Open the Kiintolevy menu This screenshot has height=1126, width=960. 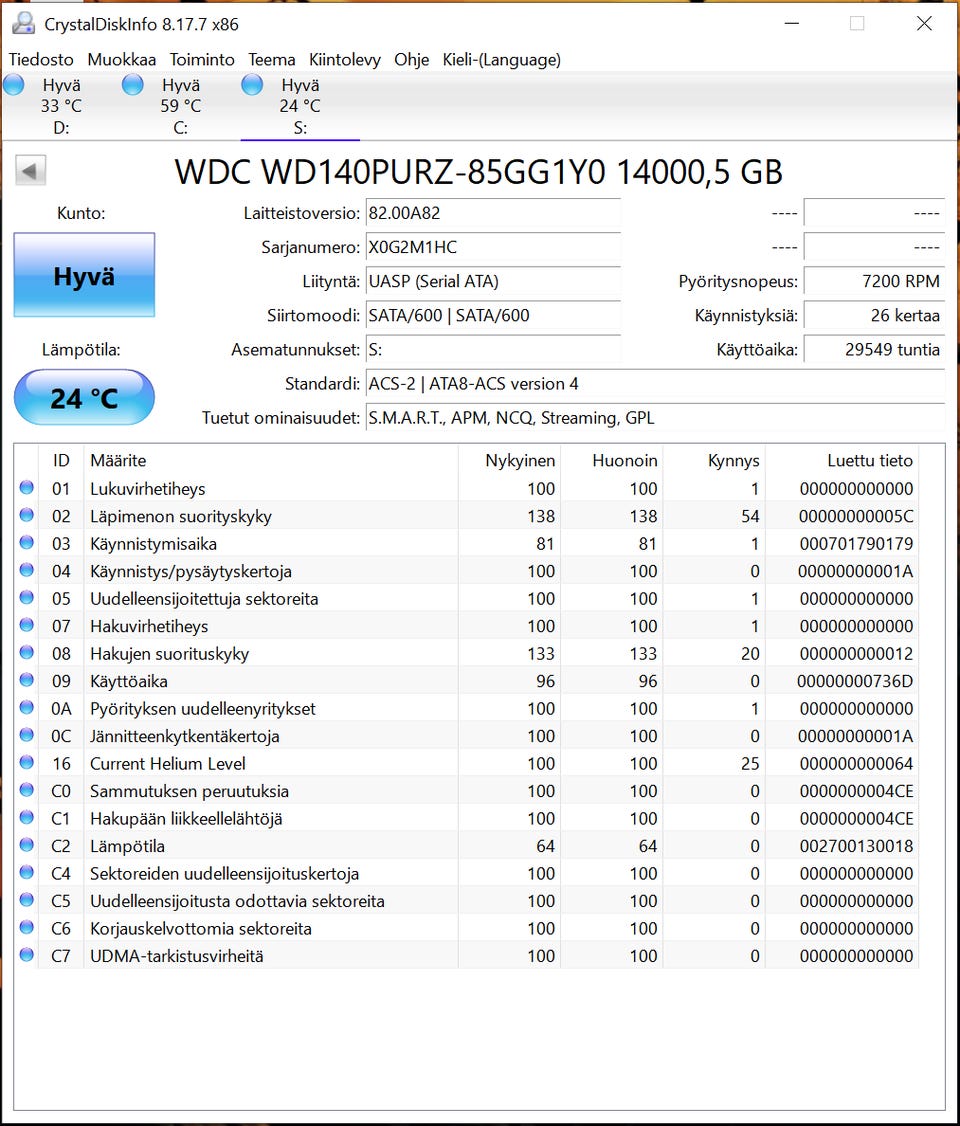[x=345, y=60]
